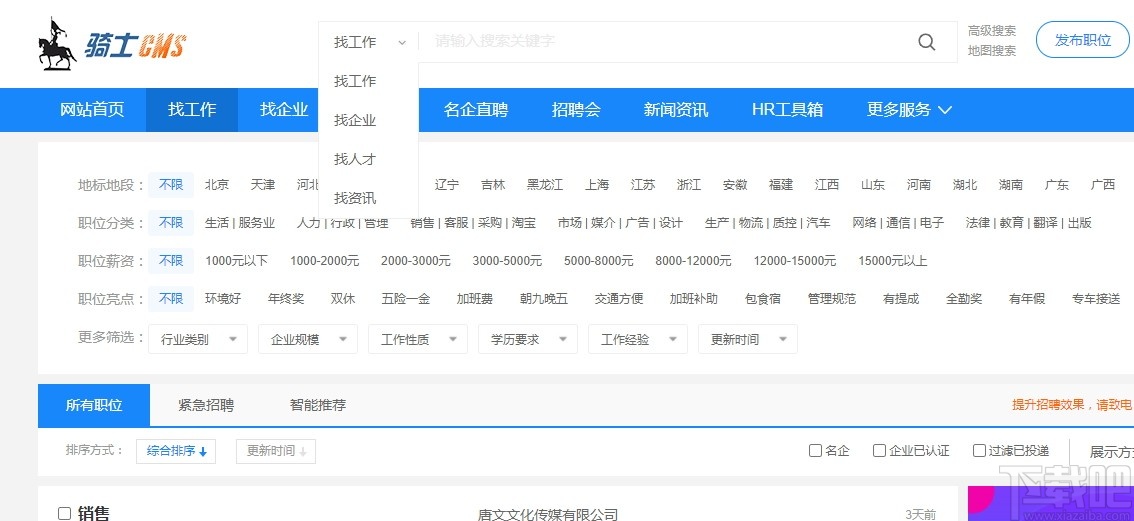Filter salary 1000元以下
This screenshot has width=1134, height=521.
[x=236, y=260]
